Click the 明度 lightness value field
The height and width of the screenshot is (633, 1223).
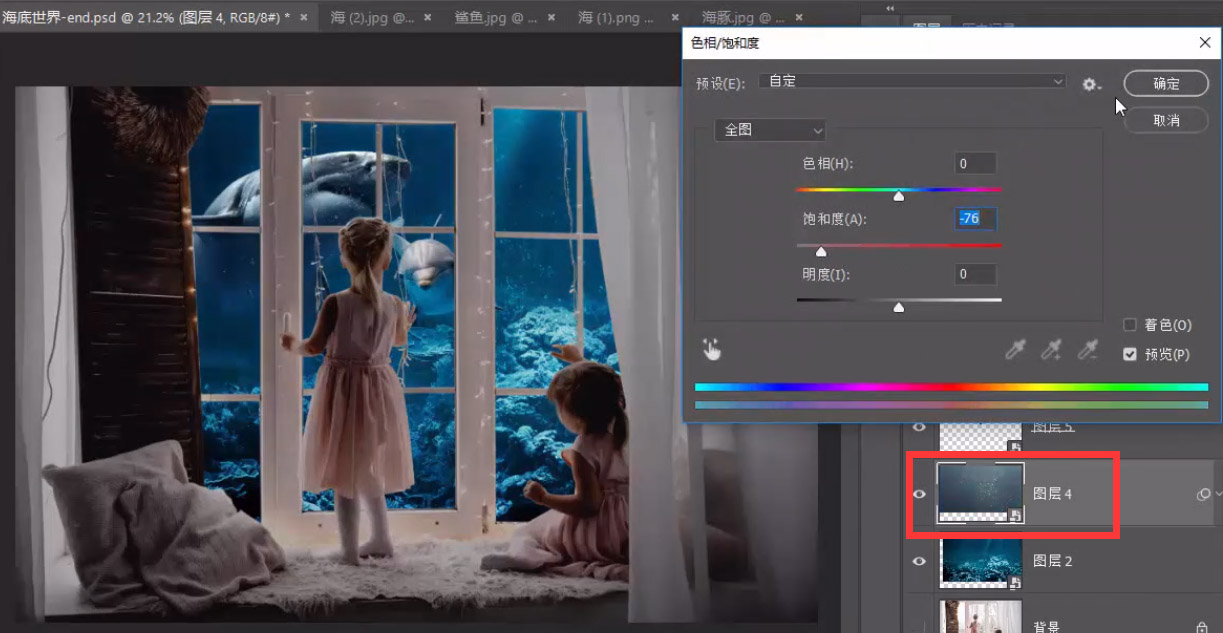[x=975, y=274]
